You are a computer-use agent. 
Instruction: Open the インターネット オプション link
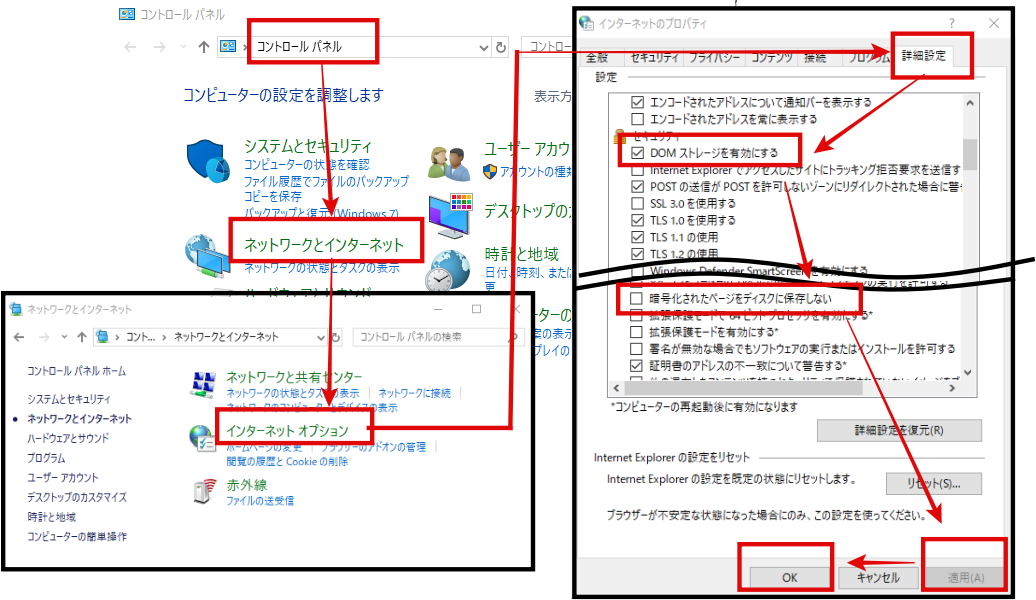click(x=287, y=429)
